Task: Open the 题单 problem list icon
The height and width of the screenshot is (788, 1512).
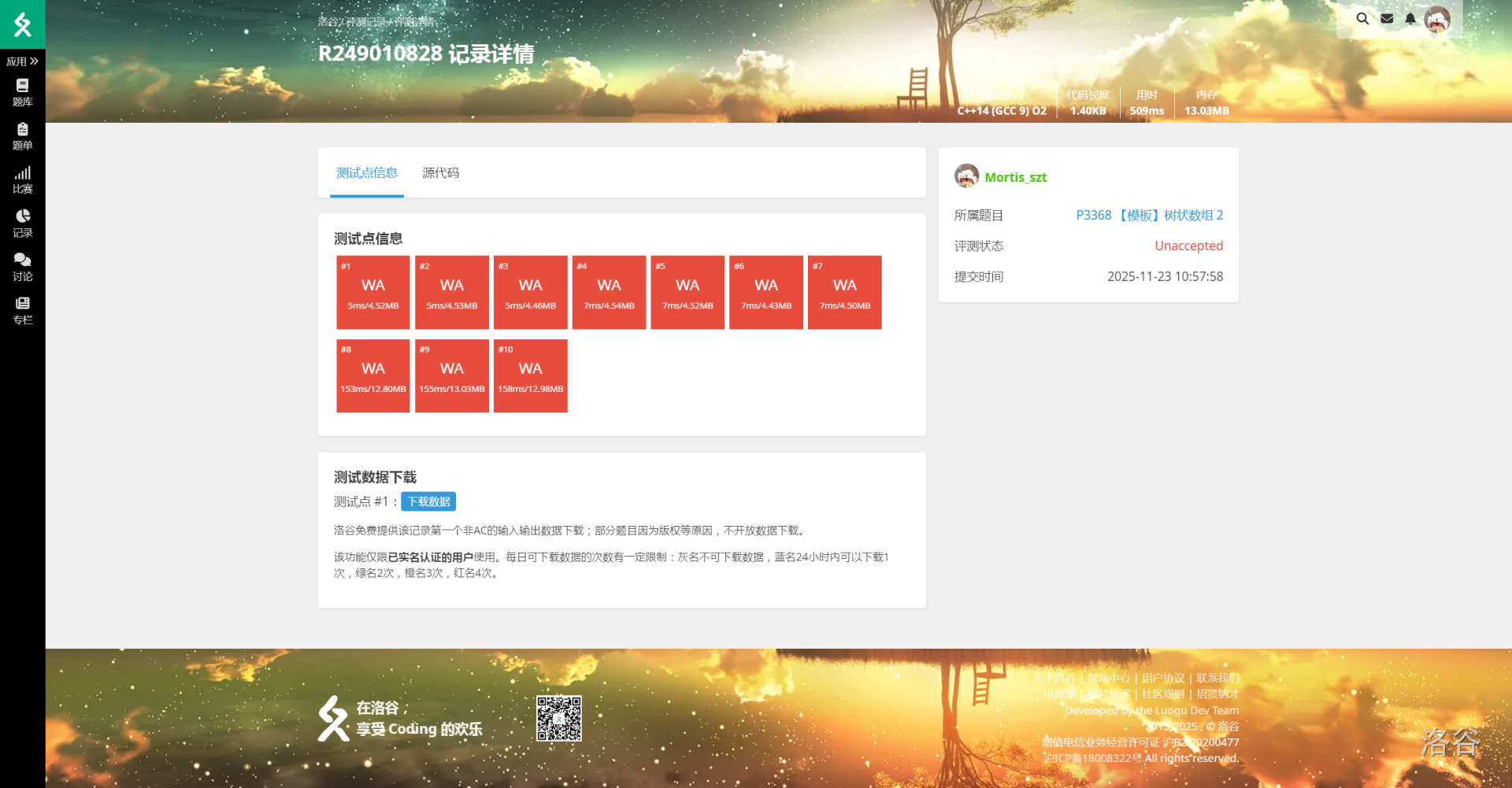Action: pos(22,136)
